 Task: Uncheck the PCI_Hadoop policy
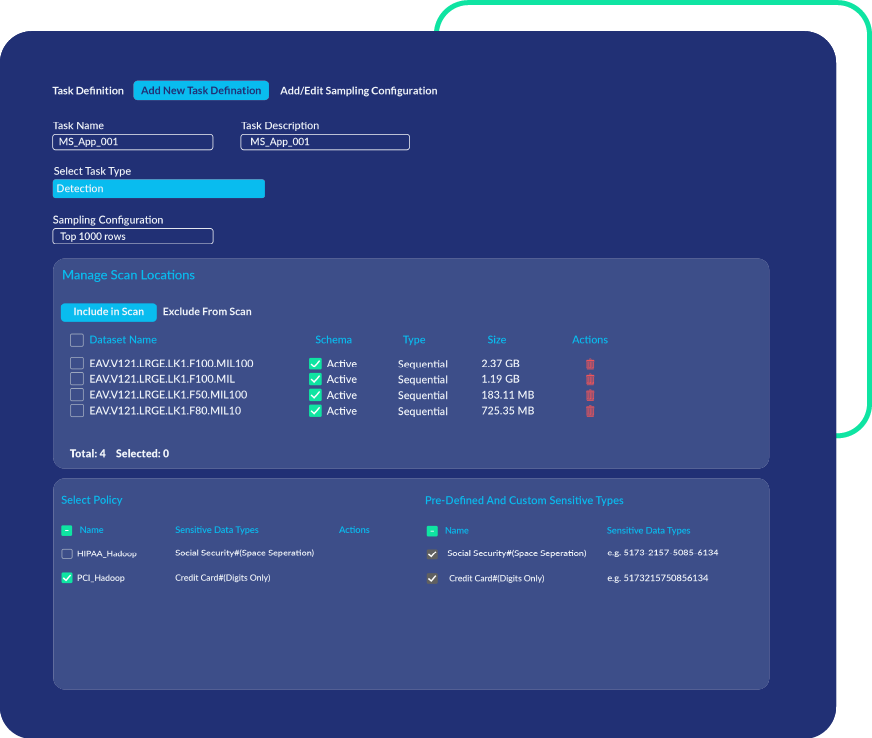66,578
